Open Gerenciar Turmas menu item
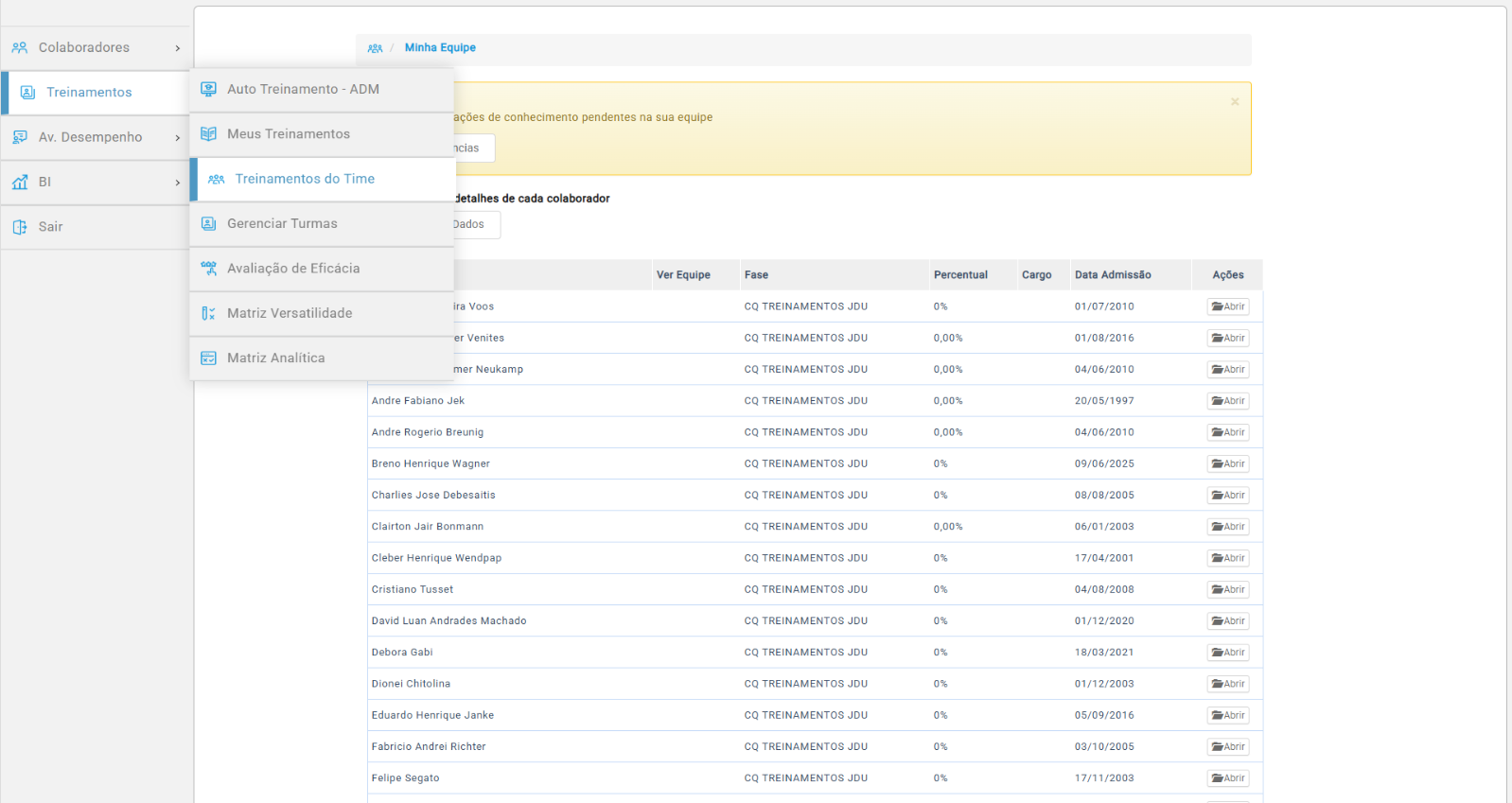The image size is (1512, 803). click(x=282, y=224)
